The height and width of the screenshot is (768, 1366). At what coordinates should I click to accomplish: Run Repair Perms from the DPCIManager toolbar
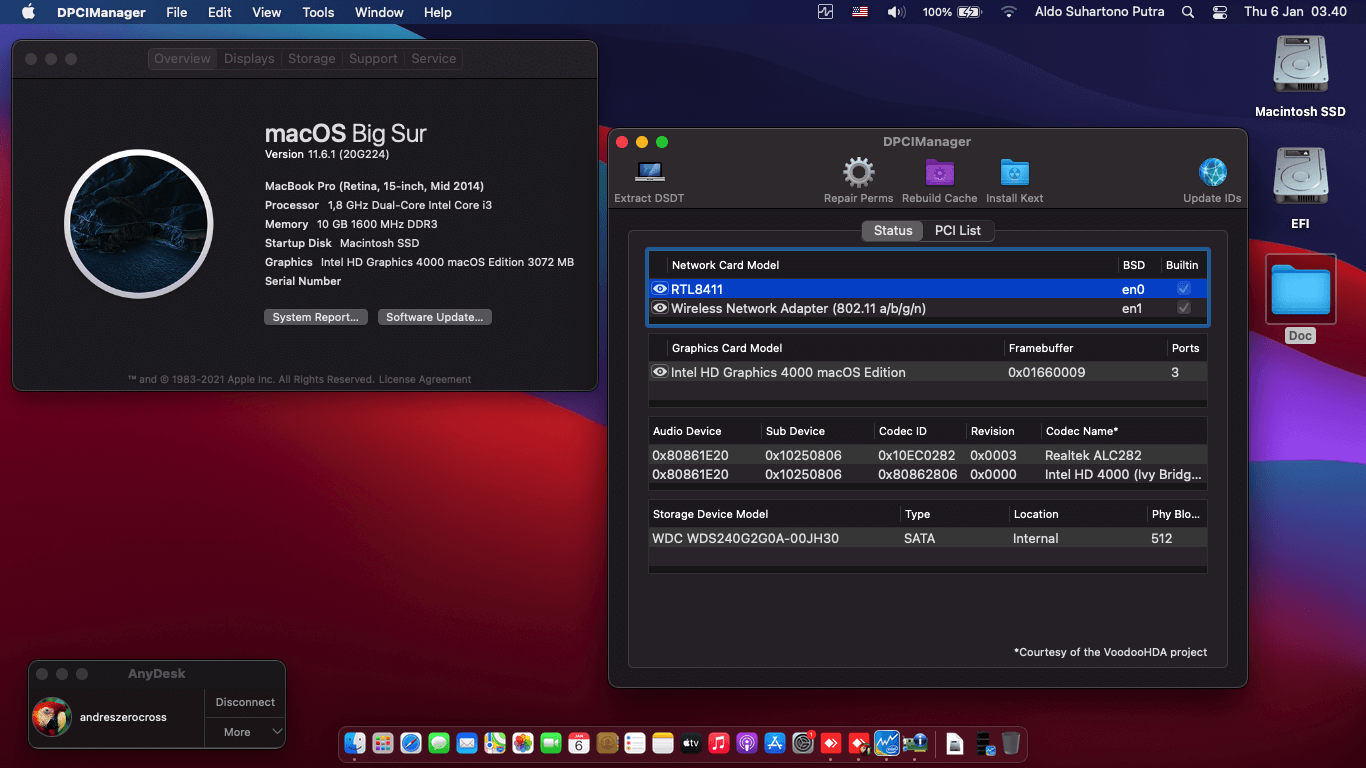click(858, 172)
